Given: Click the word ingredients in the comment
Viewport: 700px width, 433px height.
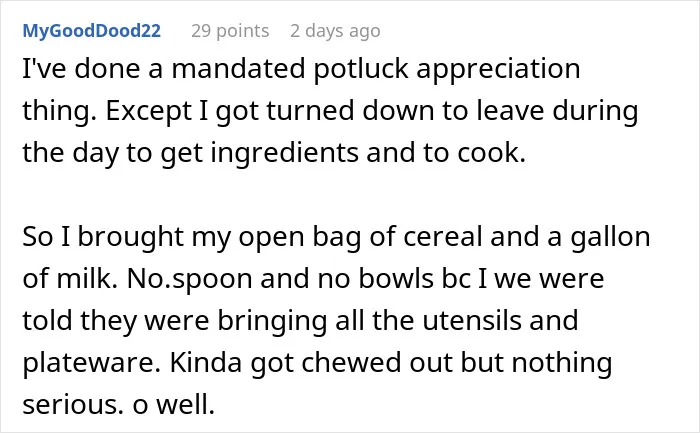Looking at the screenshot, I should pos(284,153).
